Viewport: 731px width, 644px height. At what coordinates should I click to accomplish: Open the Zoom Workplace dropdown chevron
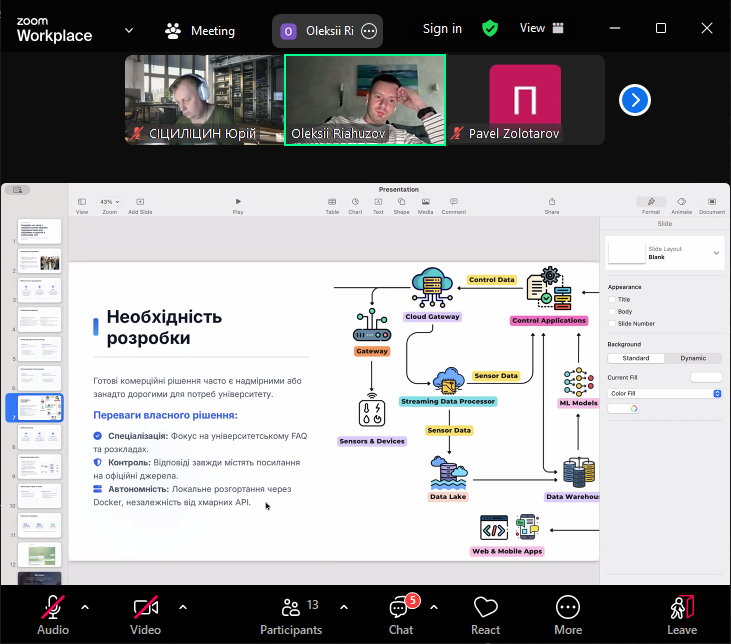pos(129,30)
